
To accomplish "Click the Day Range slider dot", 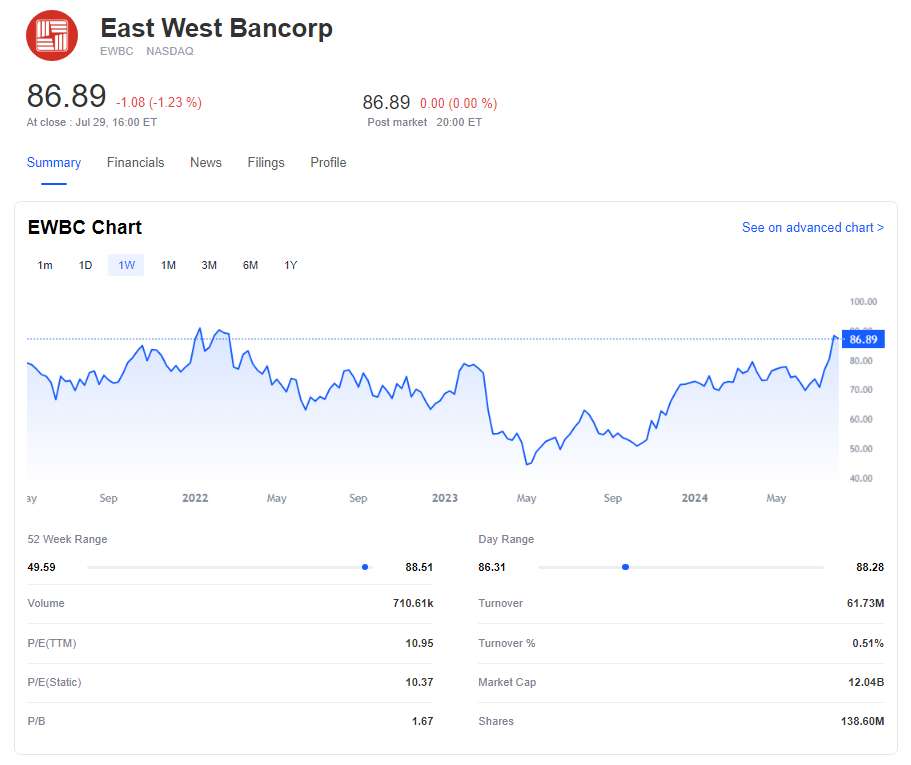I will coord(625,567).
